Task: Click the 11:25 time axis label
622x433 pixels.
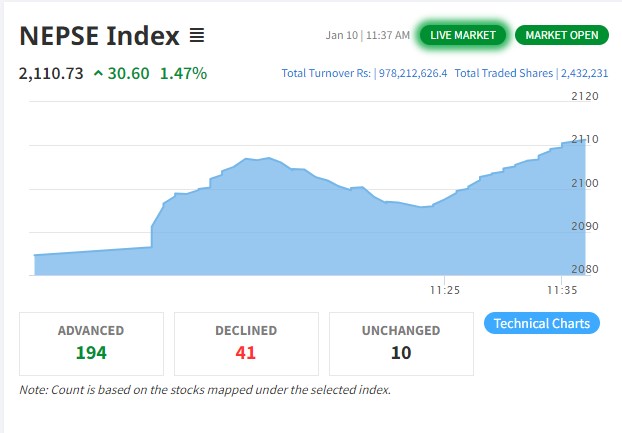Action: [444, 290]
